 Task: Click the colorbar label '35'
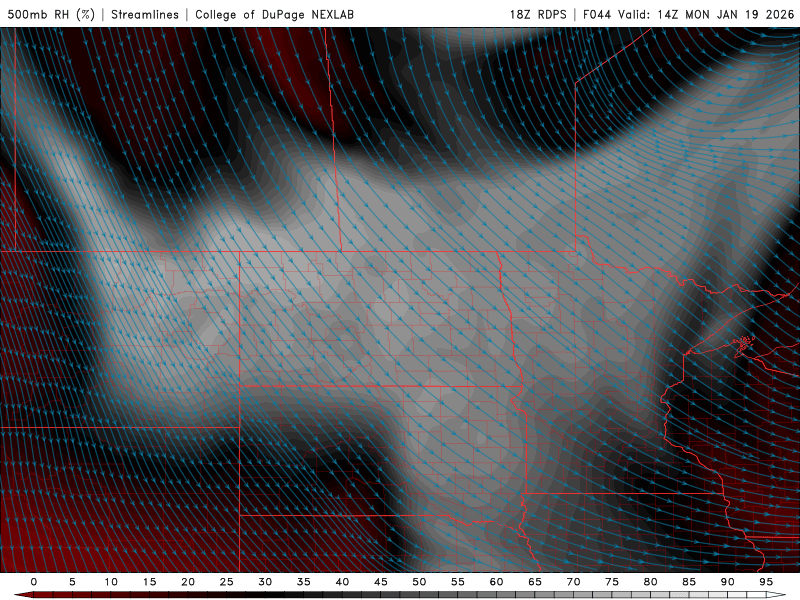coord(304,582)
